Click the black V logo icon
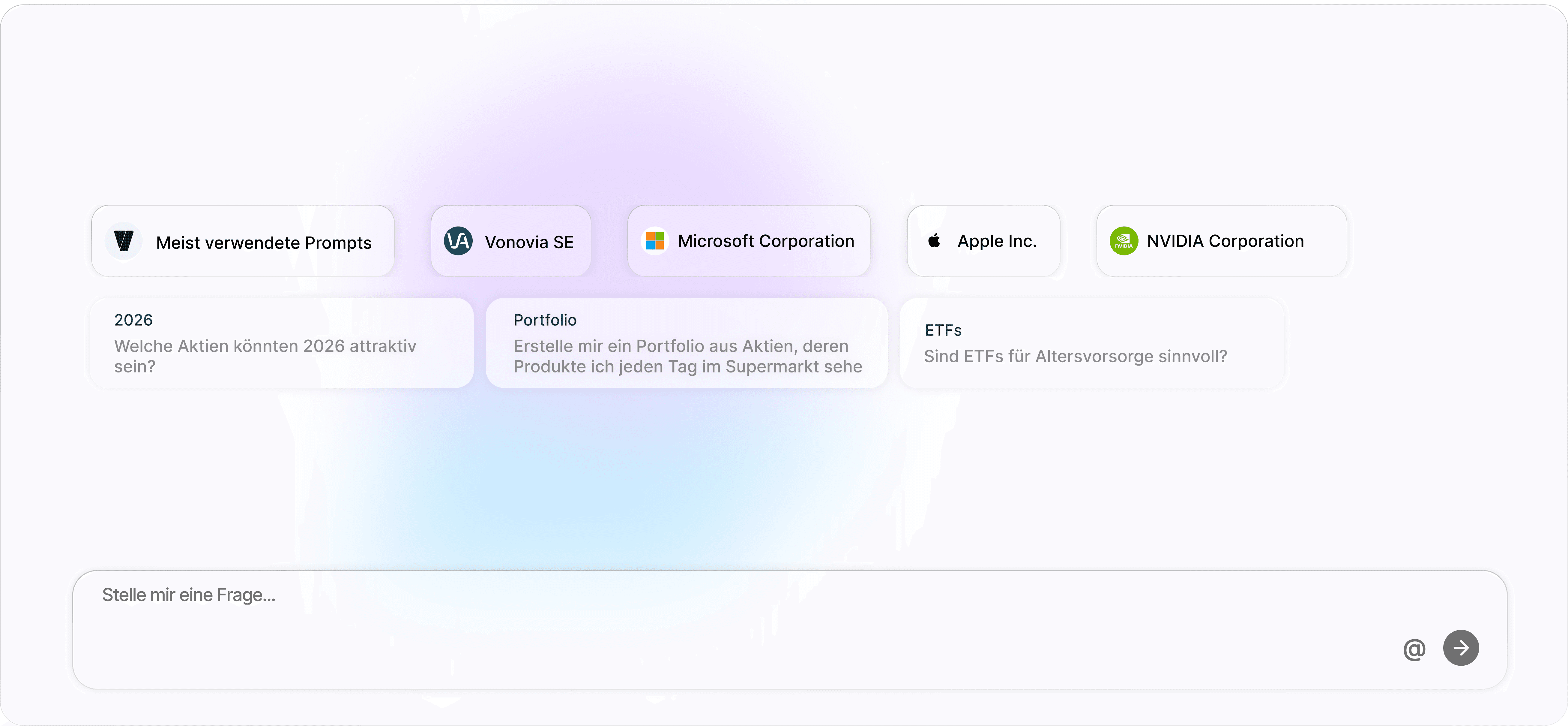This screenshot has height=726, width=1568. click(124, 241)
